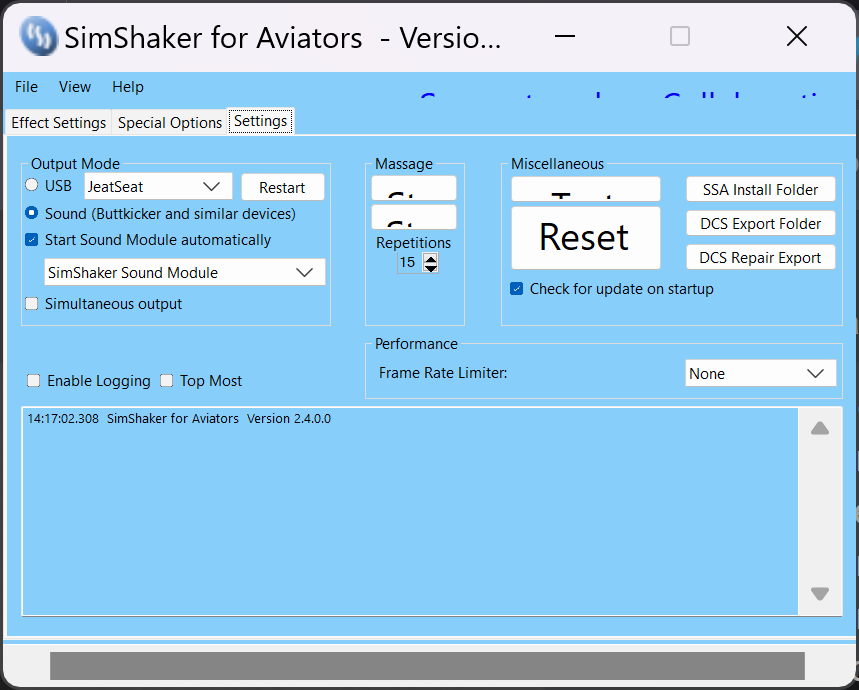The image size is (859, 690).
Task: Switch to the Special Options tab
Action: 170,123
